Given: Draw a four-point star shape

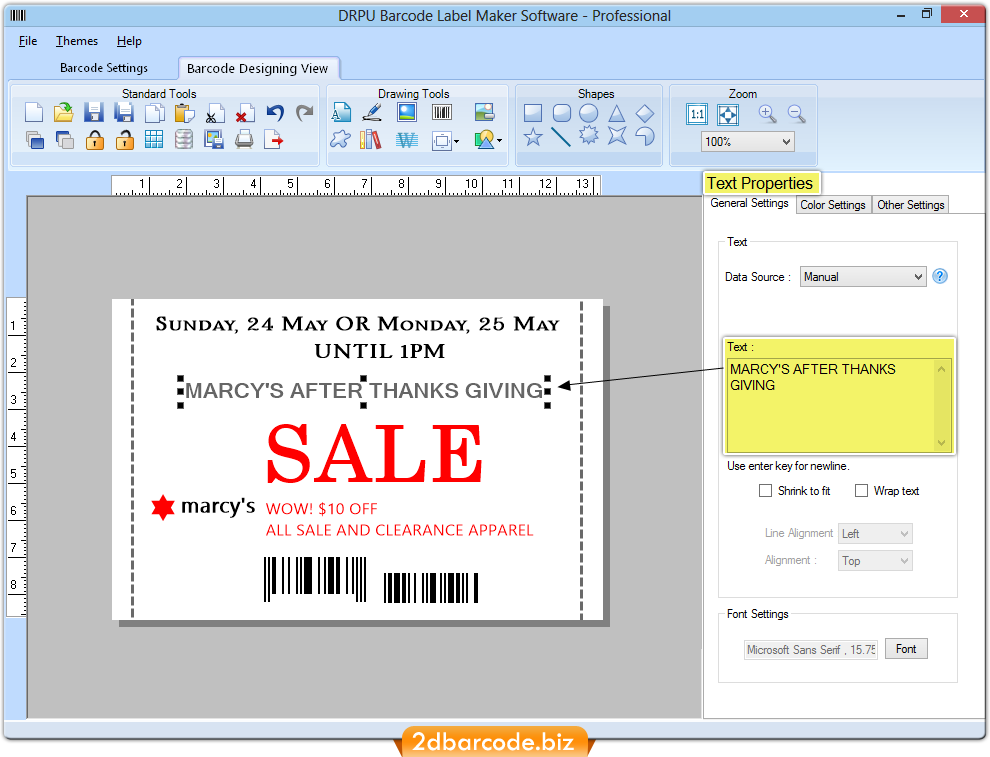Looking at the screenshot, I should click(x=617, y=135).
